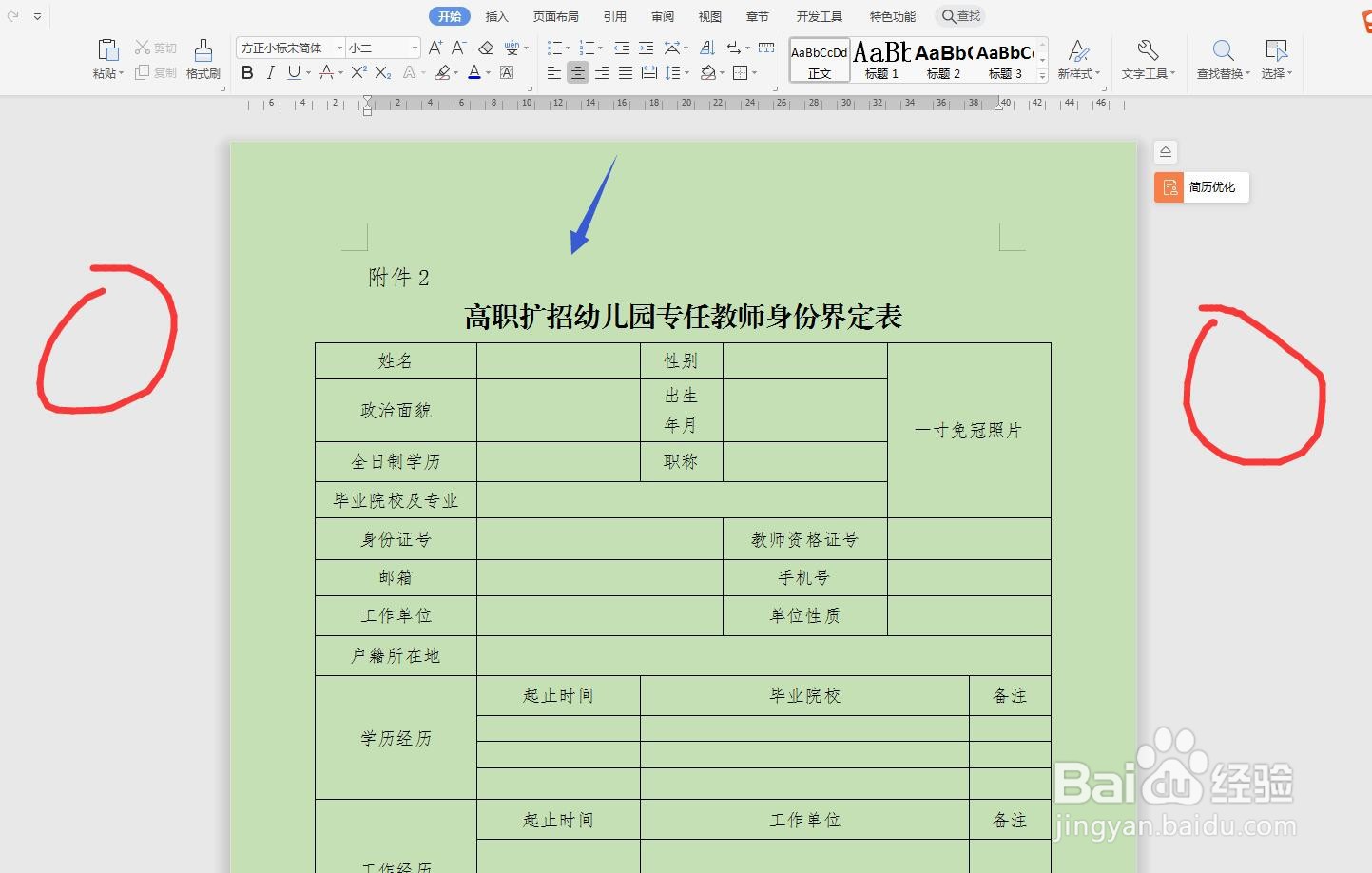Click the decrease indent icon
This screenshot has width=1372, height=873.
tap(622, 48)
